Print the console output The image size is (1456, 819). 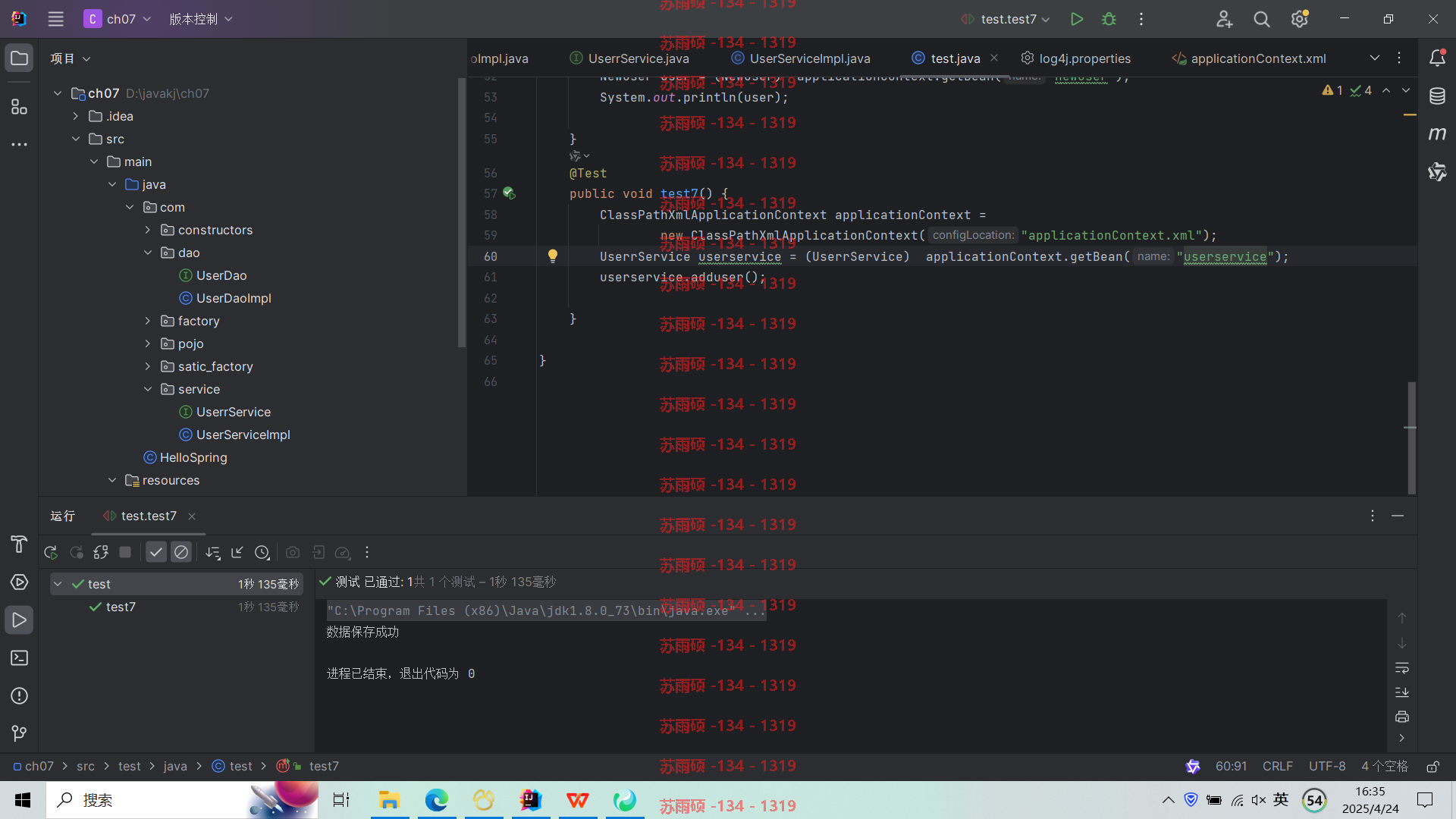coord(1402,717)
